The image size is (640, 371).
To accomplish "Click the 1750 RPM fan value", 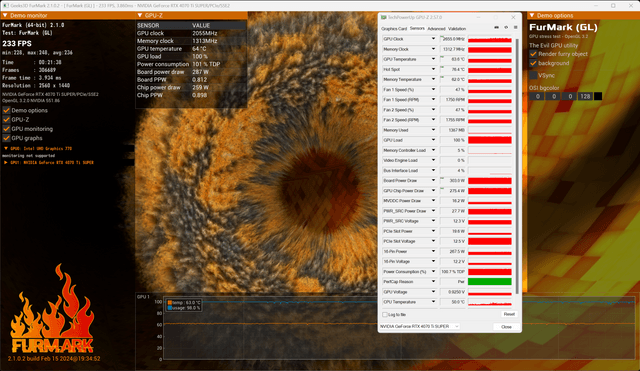I will click(453, 100).
